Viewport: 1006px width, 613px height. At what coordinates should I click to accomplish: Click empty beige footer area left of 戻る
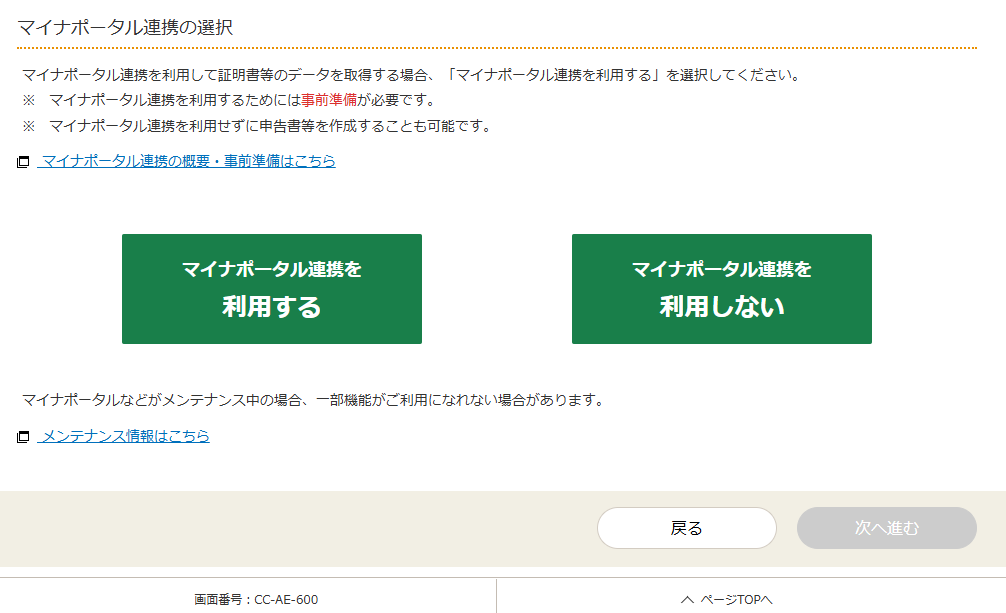pyautogui.click(x=300, y=528)
